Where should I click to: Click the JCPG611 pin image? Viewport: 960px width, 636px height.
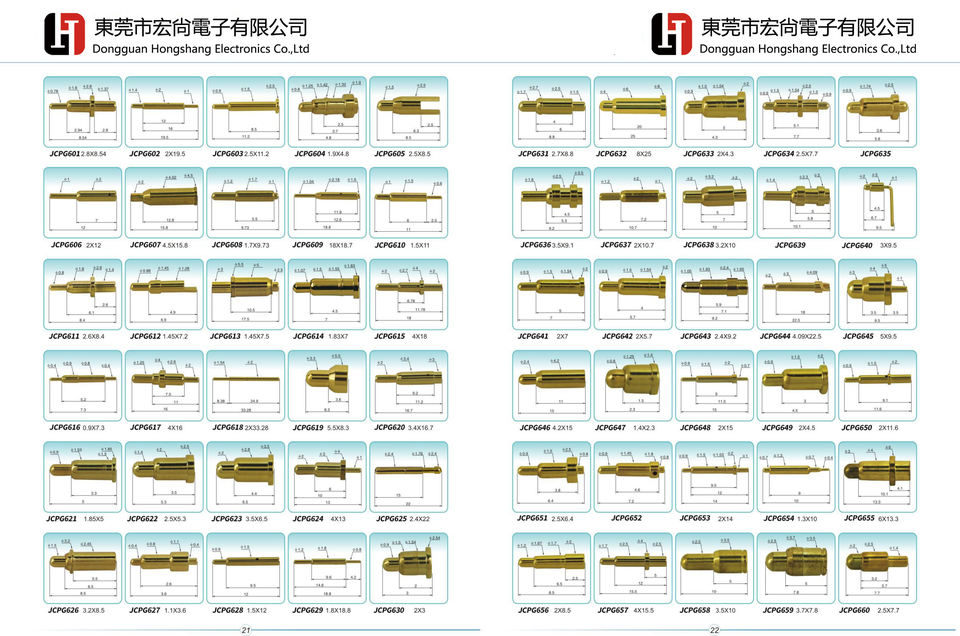pyautogui.click(x=83, y=294)
